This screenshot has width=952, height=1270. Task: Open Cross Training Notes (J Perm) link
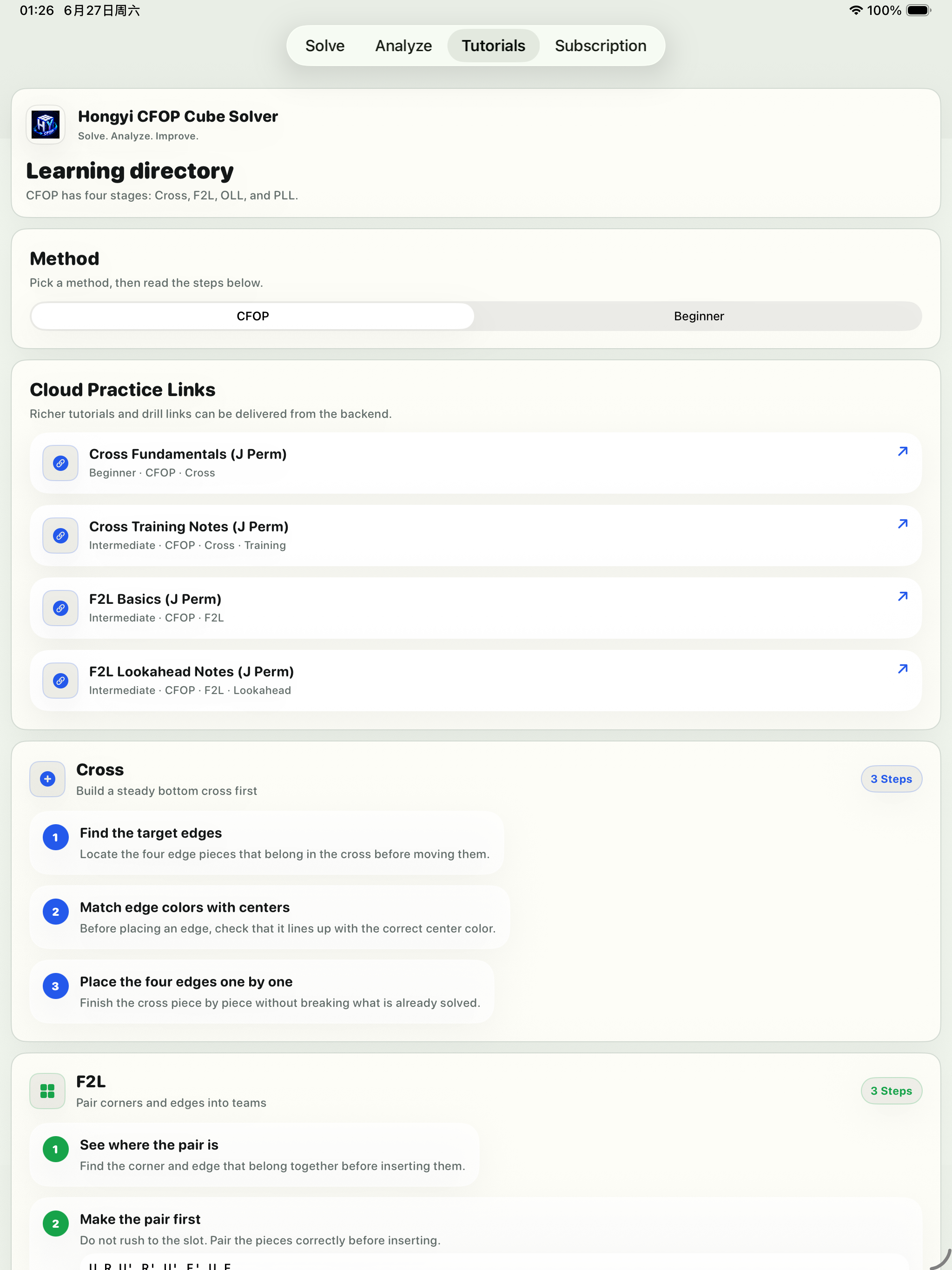pyautogui.click(x=476, y=535)
